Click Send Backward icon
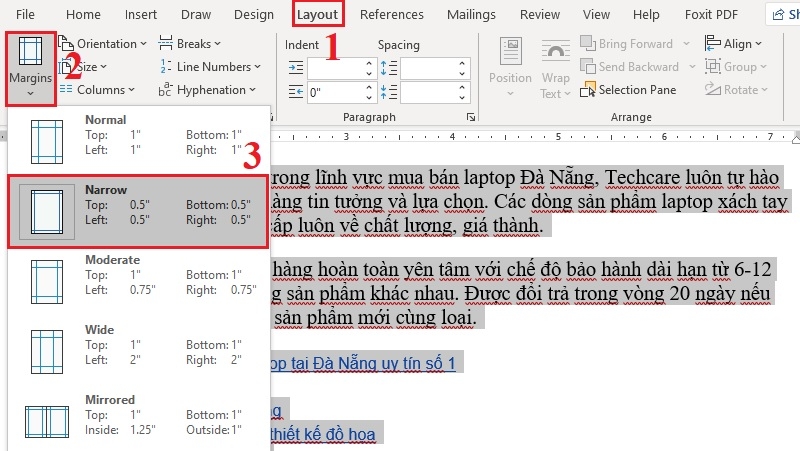800x451 pixels. (x=588, y=66)
